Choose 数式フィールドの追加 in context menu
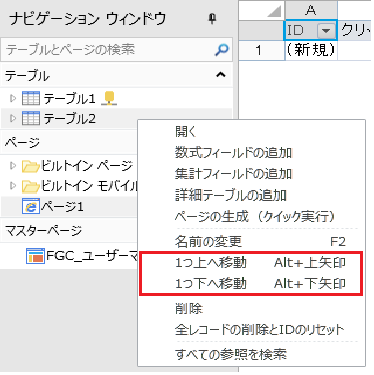The width and height of the screenshot is (374, 375). coord(252,153)
